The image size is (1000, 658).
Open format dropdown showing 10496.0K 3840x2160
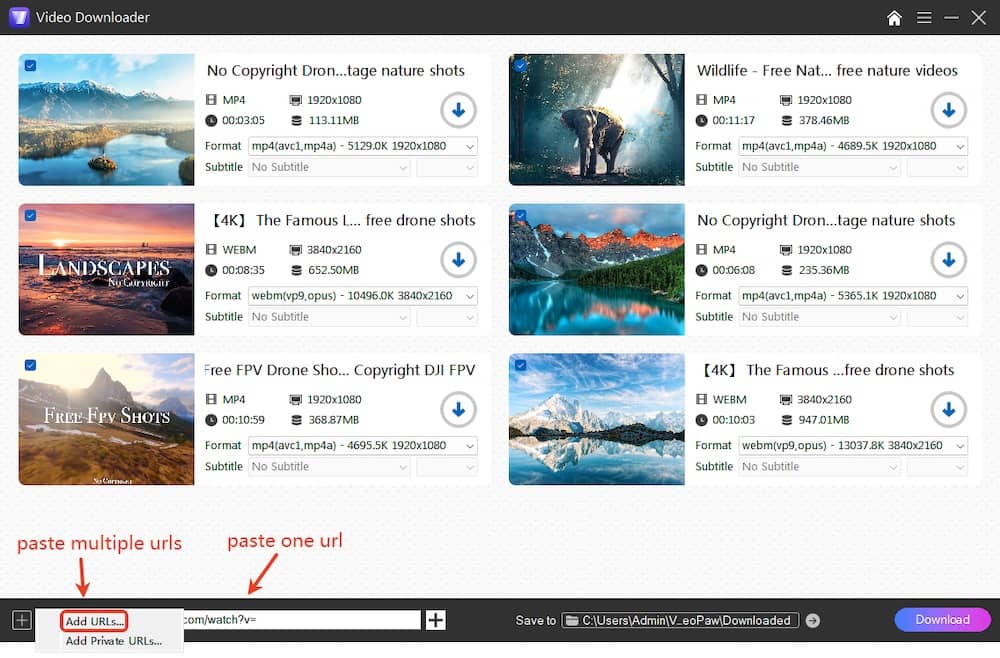(x=362, y=296)
